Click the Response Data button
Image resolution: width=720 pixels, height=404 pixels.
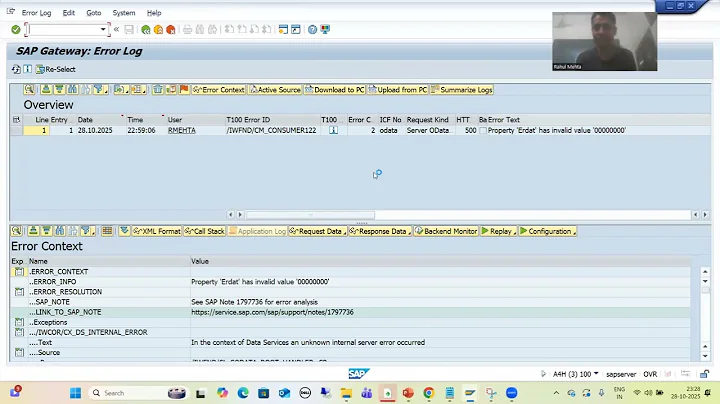pos(379,231)
